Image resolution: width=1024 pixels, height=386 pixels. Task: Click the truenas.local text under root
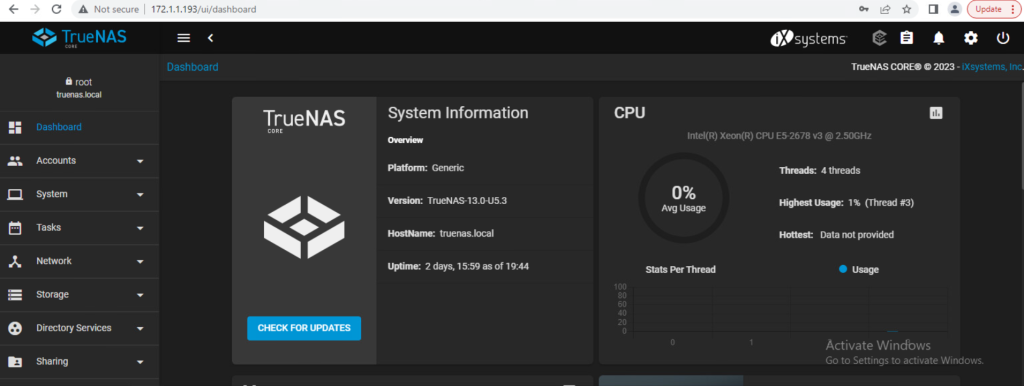click(79, 95)
